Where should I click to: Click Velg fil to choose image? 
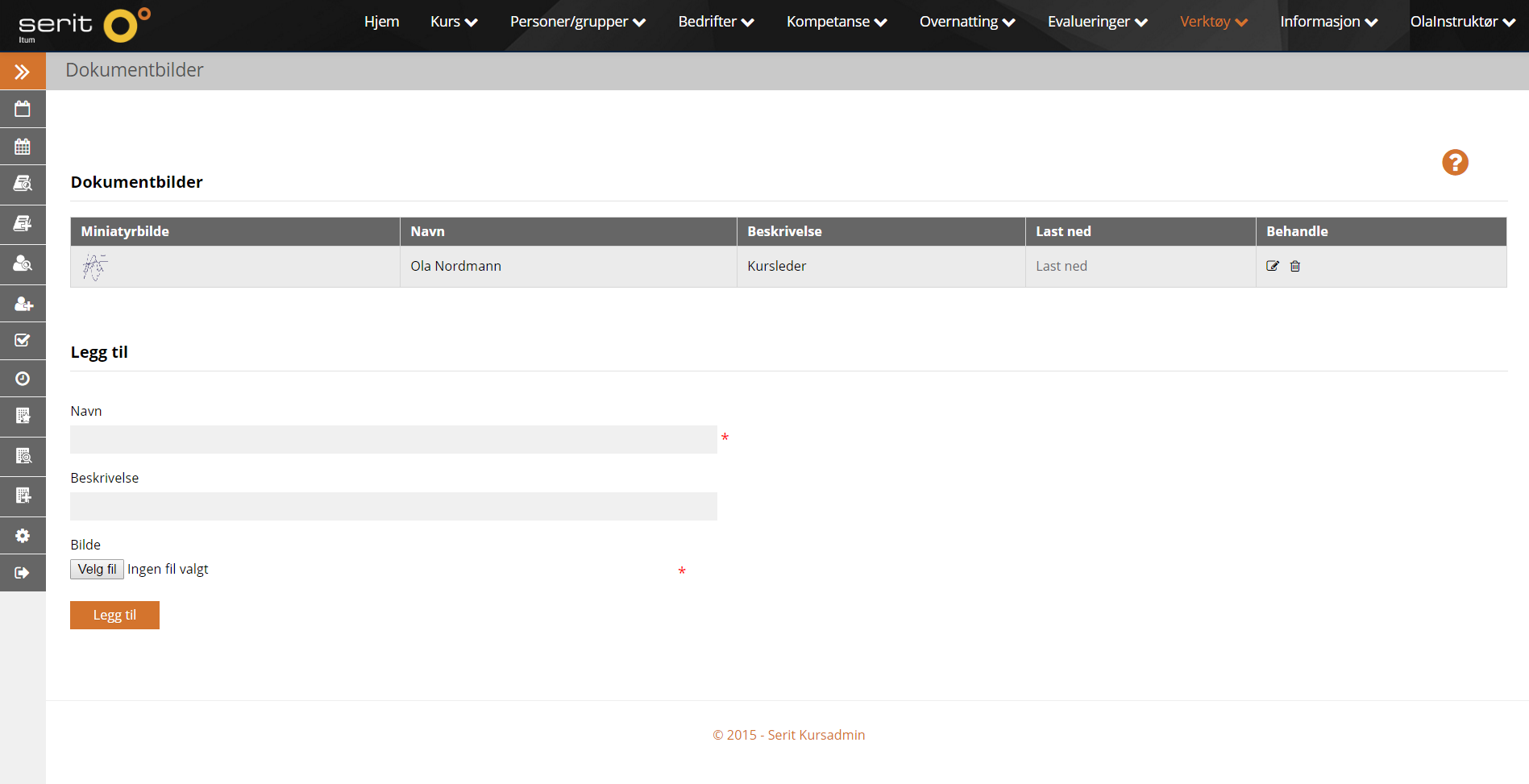tap(97, 569)
